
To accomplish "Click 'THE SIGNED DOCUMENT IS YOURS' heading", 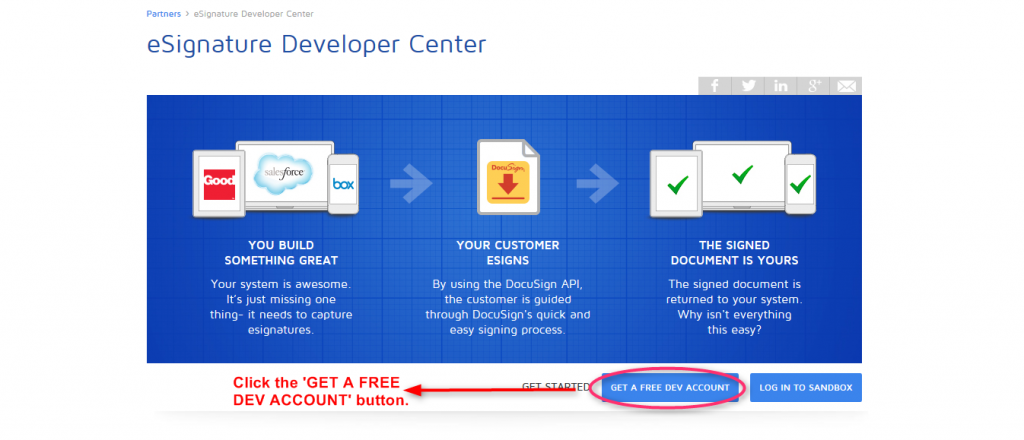I will pos(735,253).
